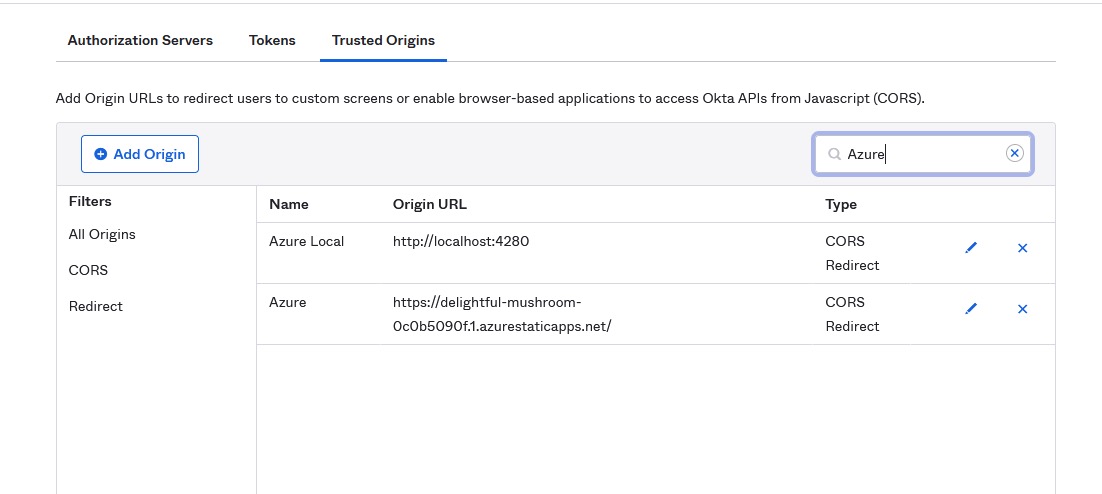The width and height of the screenshot is (1102, 494).
Task: Delete the Azure Local origin entry
Action: (x=1022, y=248)
